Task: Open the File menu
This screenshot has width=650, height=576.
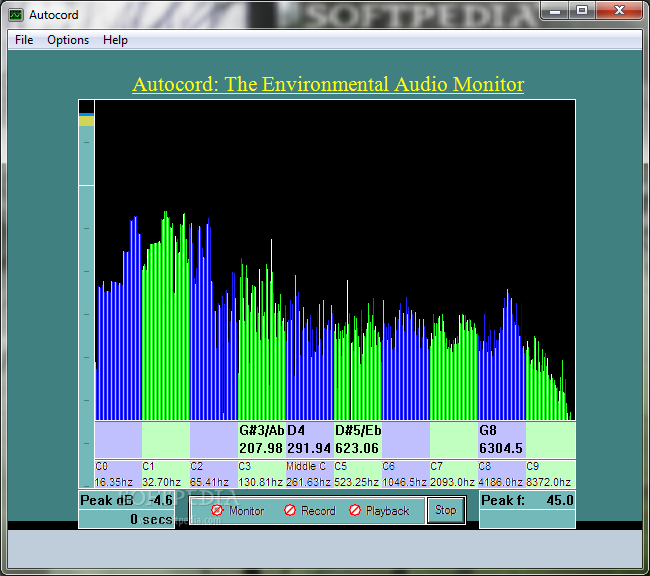Action: [24, 40]
